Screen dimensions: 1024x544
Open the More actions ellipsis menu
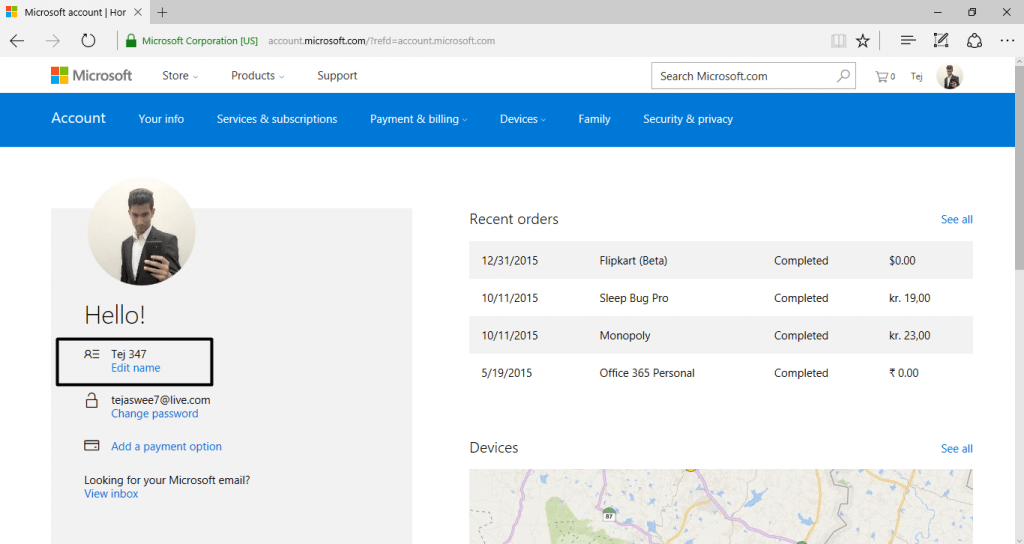tap(1007, 40)
